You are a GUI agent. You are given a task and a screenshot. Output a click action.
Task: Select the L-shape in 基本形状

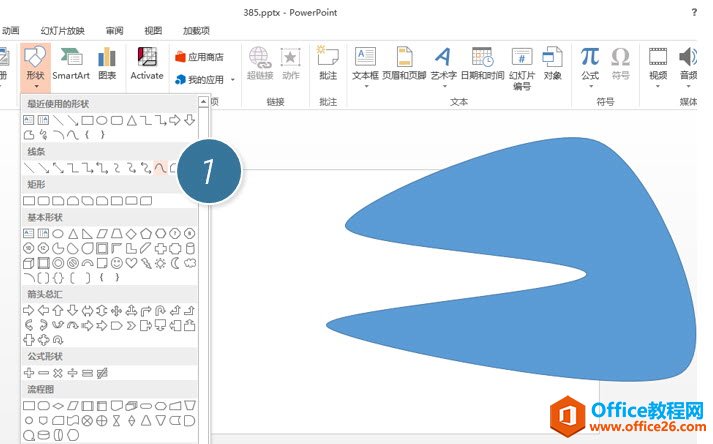click(x=131, y=248)
